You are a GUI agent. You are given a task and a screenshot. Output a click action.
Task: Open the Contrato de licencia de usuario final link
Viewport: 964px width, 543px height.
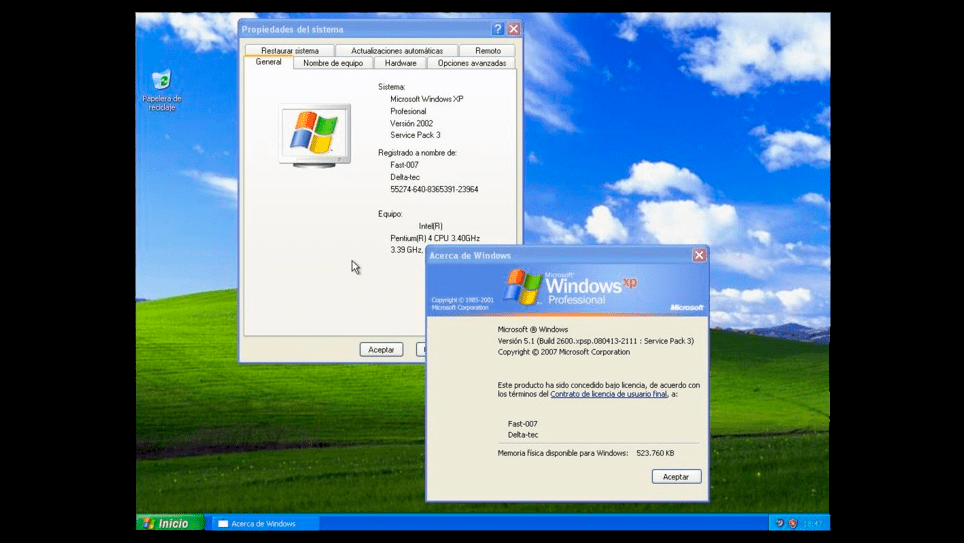[x=609, y=394]
